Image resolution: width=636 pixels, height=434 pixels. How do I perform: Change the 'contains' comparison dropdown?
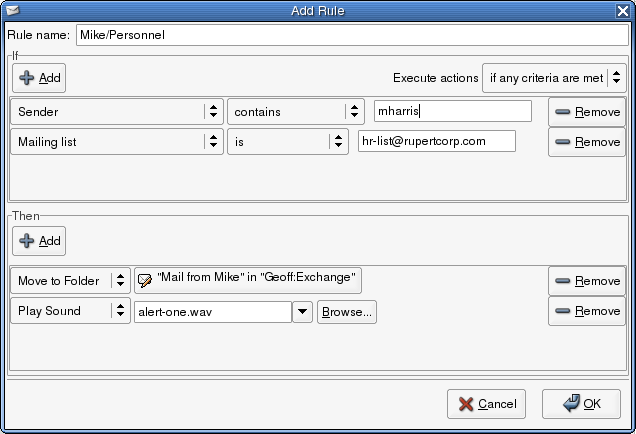296,112
